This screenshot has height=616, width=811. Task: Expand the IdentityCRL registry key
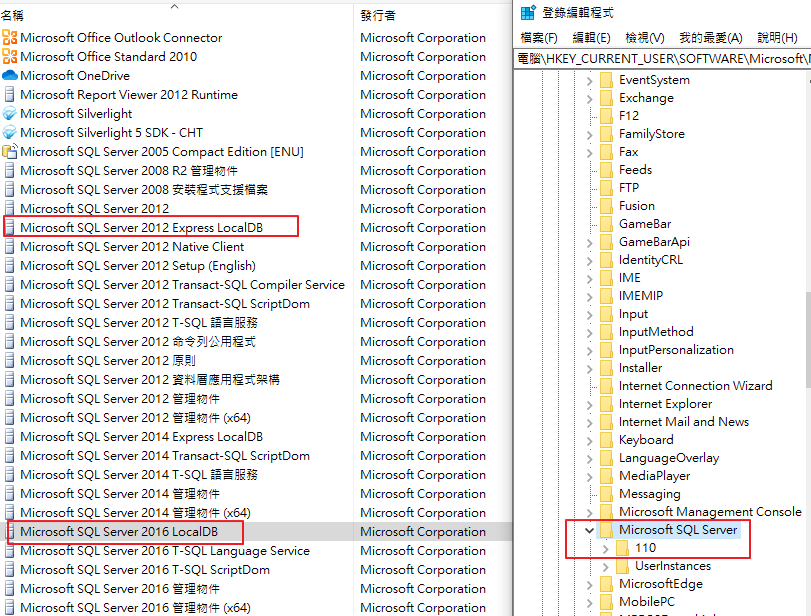(589, 260)
